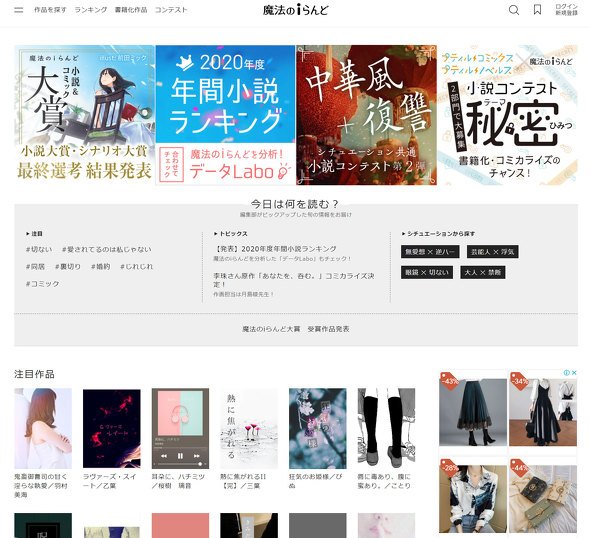Select the 無愛想 × 逆ハー situation tag

point(430,252)
